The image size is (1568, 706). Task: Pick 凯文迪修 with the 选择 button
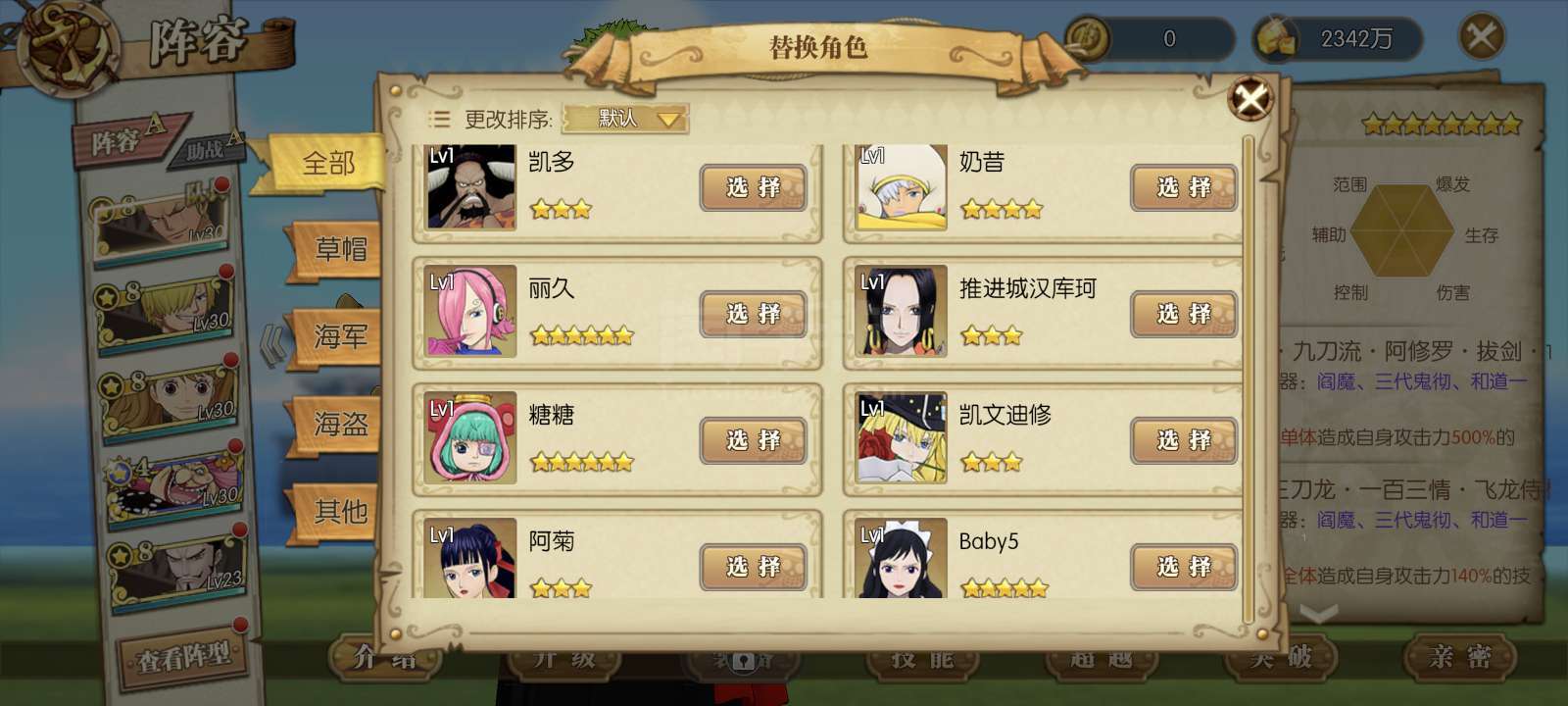(1184, 440)
